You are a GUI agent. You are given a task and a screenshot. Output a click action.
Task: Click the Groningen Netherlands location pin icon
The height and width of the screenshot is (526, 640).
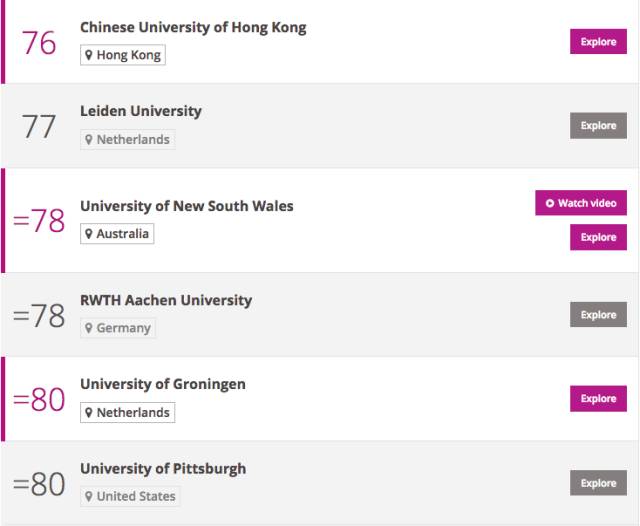pos(89,413)
